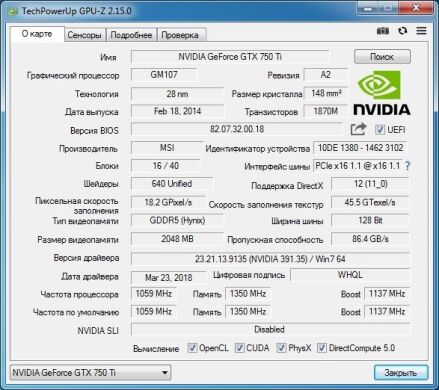
Task: Click the texture fillrate 45.5 GTexel/s
Action: 370,202
